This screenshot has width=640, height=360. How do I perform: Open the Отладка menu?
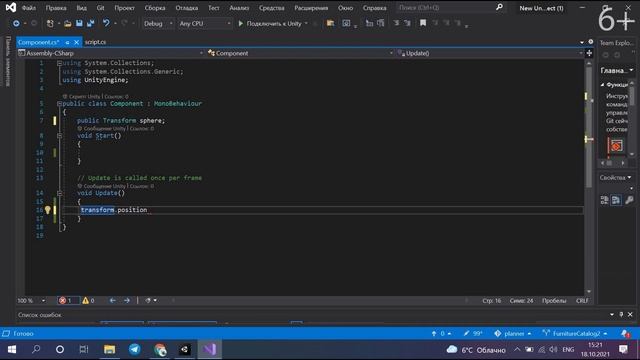coord(187,8)
